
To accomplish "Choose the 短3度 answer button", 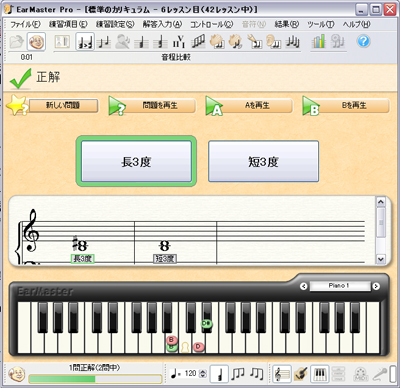I will pos(263,162).
